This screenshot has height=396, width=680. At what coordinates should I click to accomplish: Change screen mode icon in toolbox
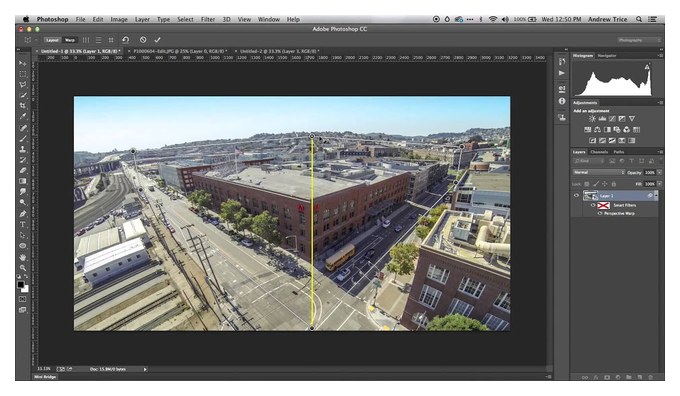[x=23, y=310]
